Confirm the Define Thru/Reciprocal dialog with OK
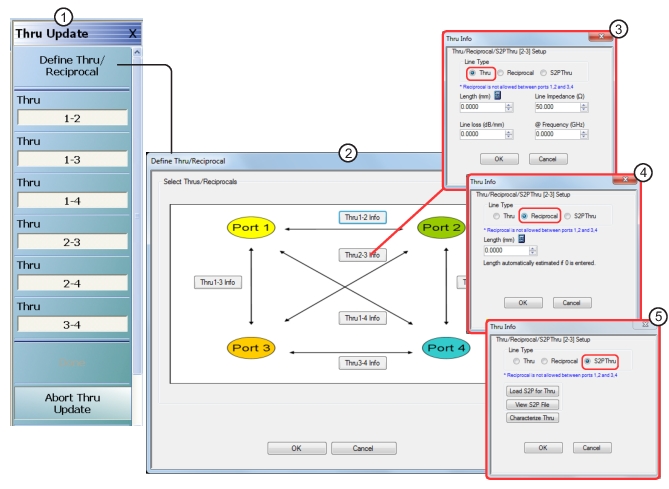The image size is (669, 489). tap(297, 448)
